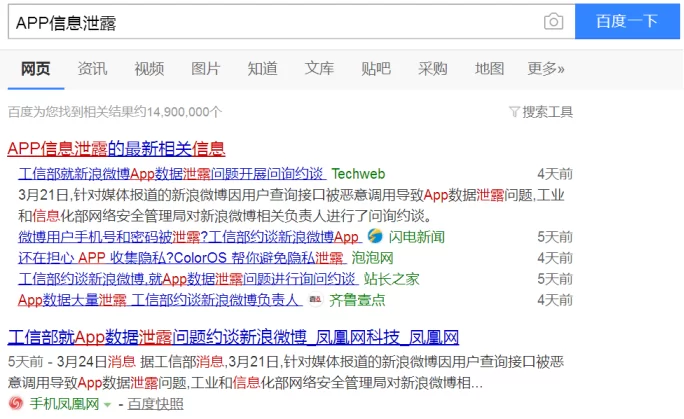Click the search input field
684x419 pixels.
click(270, 22)
